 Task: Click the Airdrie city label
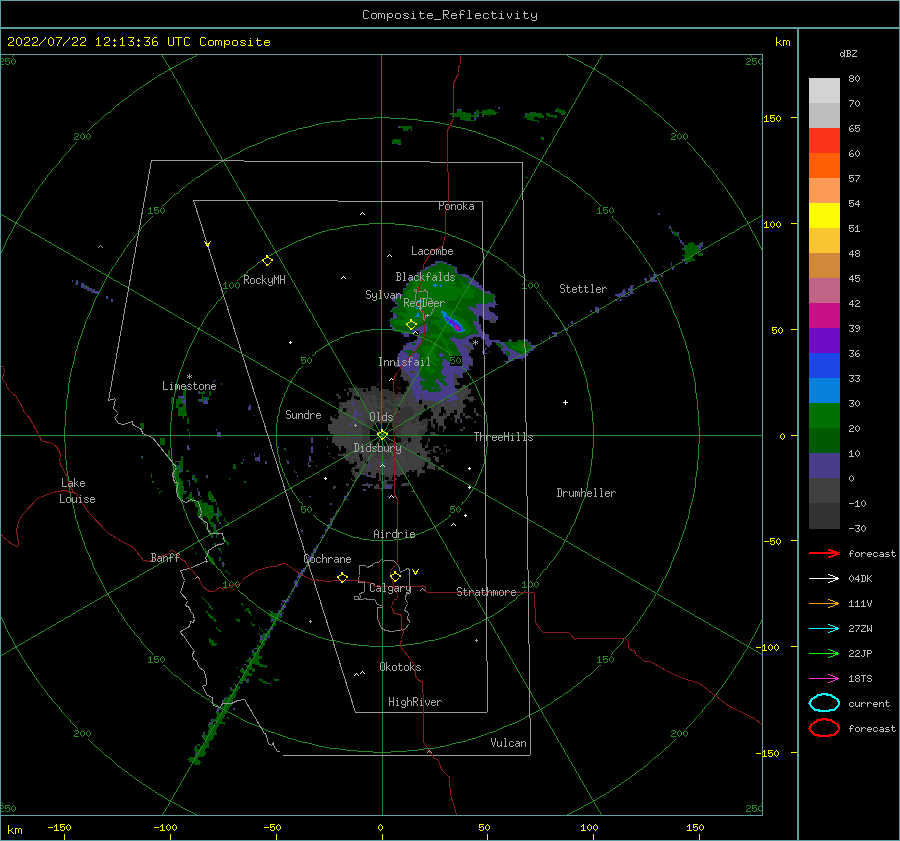394,534
